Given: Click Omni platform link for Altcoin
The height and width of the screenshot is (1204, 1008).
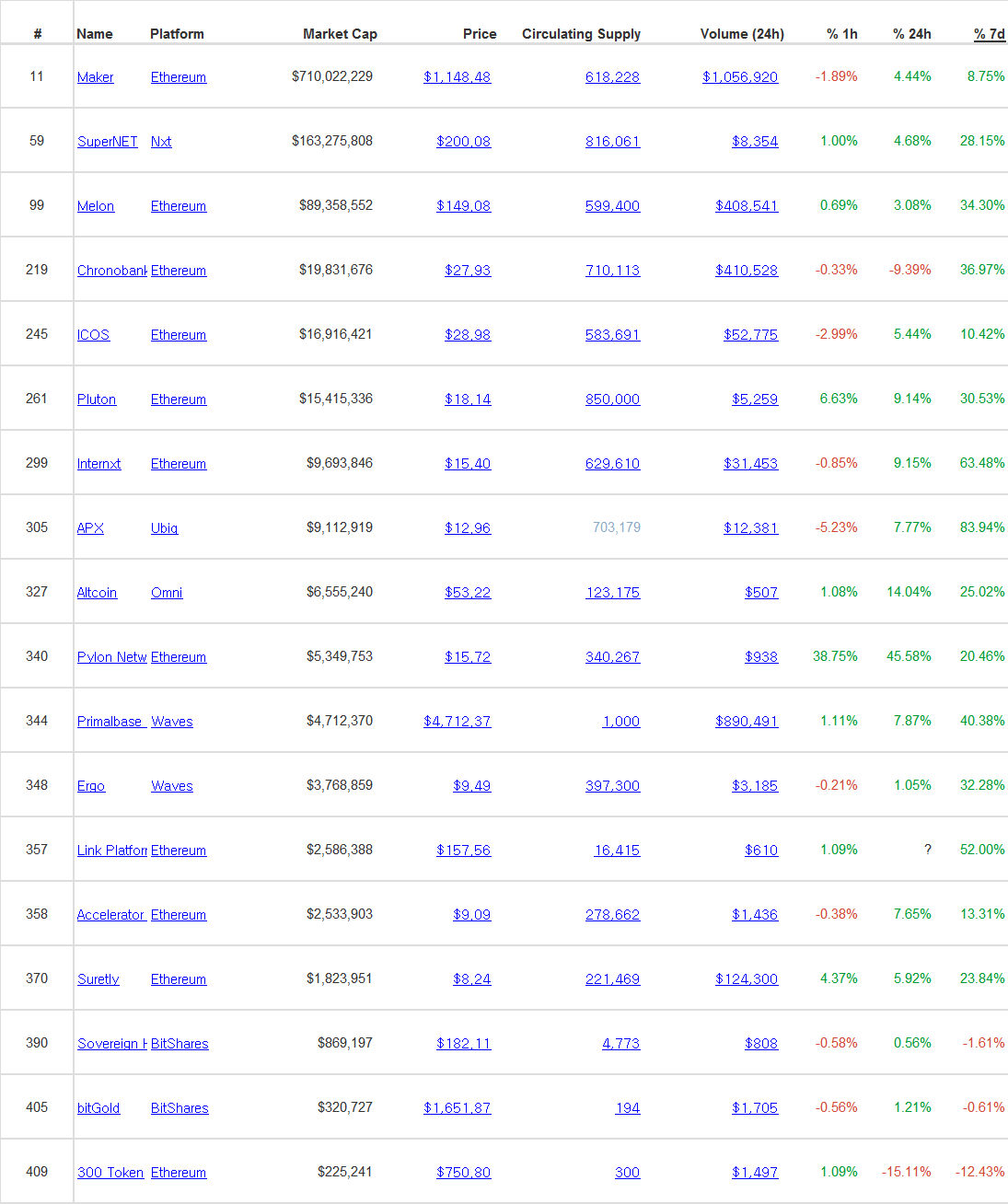Looking at the screenshot, I should point(167,593).
